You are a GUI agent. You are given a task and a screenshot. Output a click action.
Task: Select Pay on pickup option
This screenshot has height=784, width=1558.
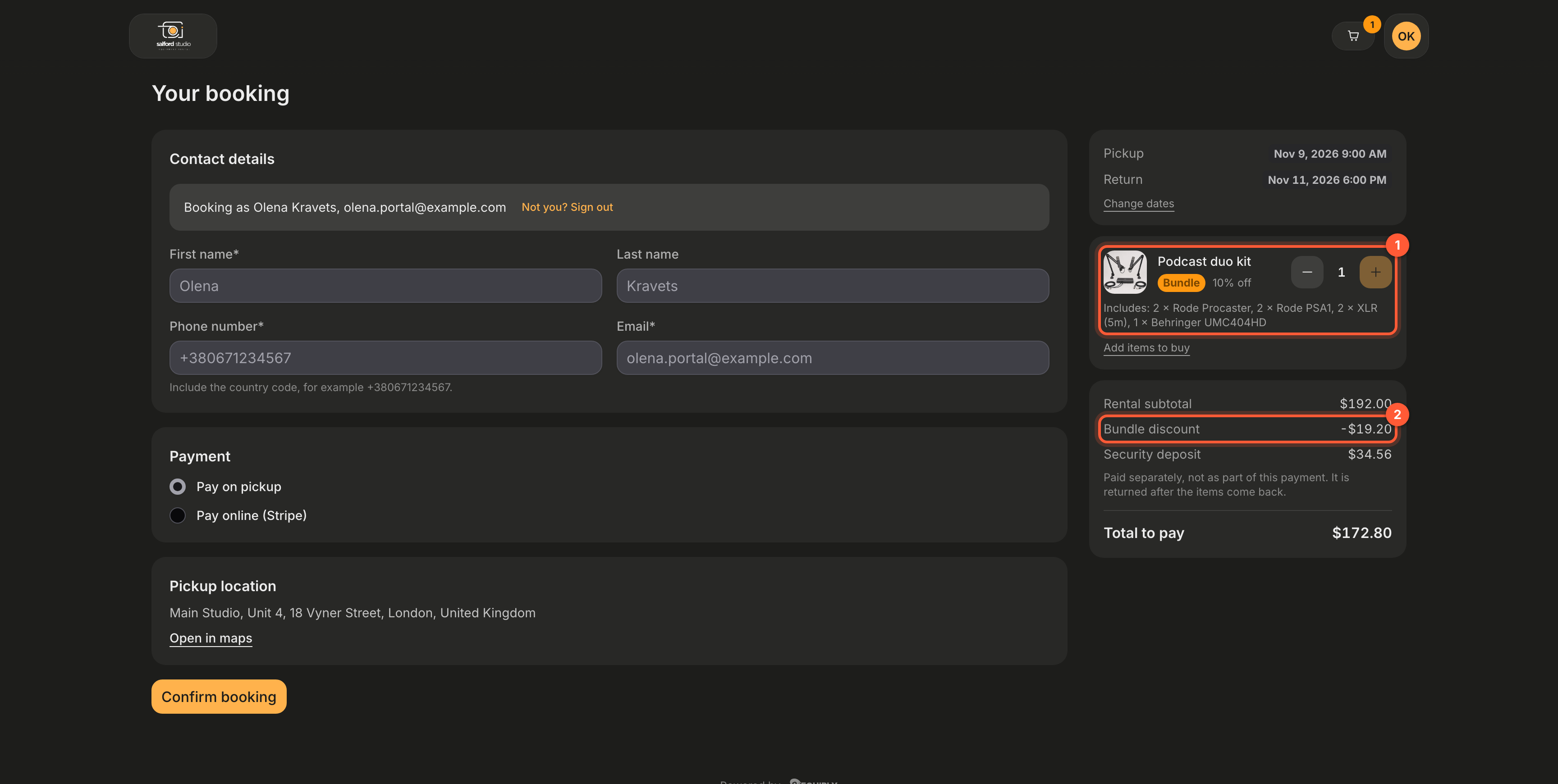(177, 487)
